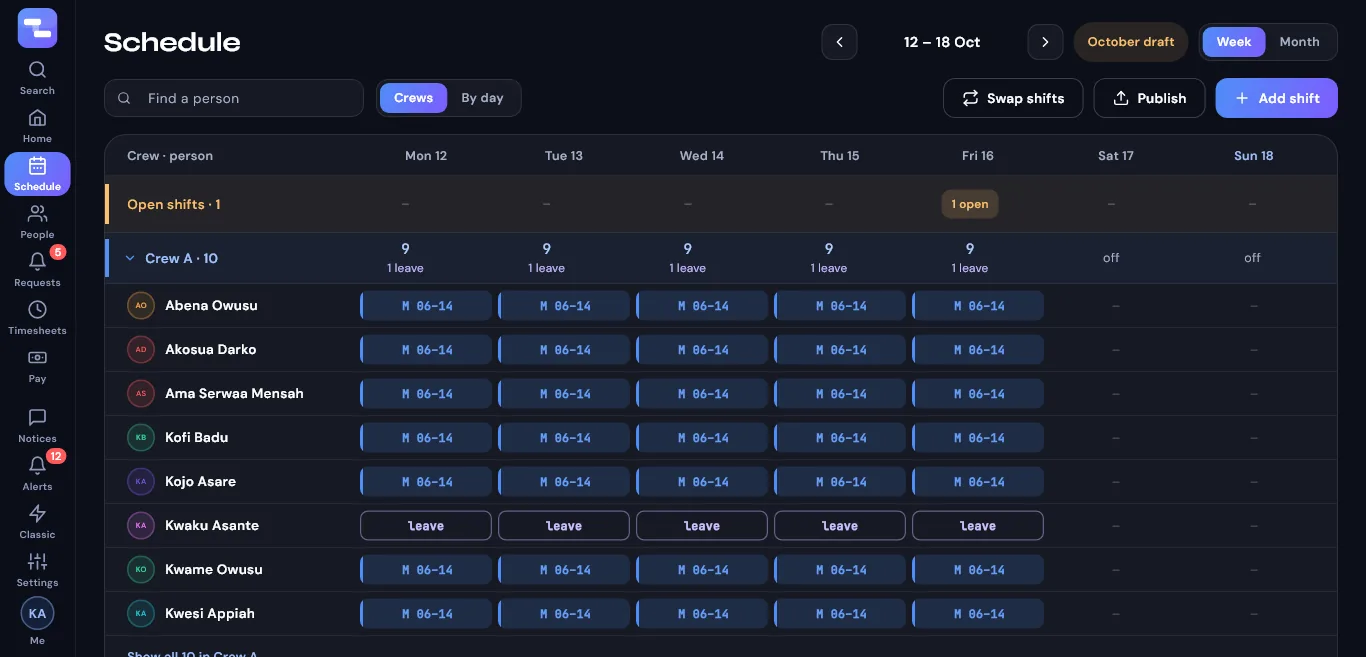Click Kwame Owusu's KO avatar
The width and height of the screenshot is (1366, 657).
141,570
